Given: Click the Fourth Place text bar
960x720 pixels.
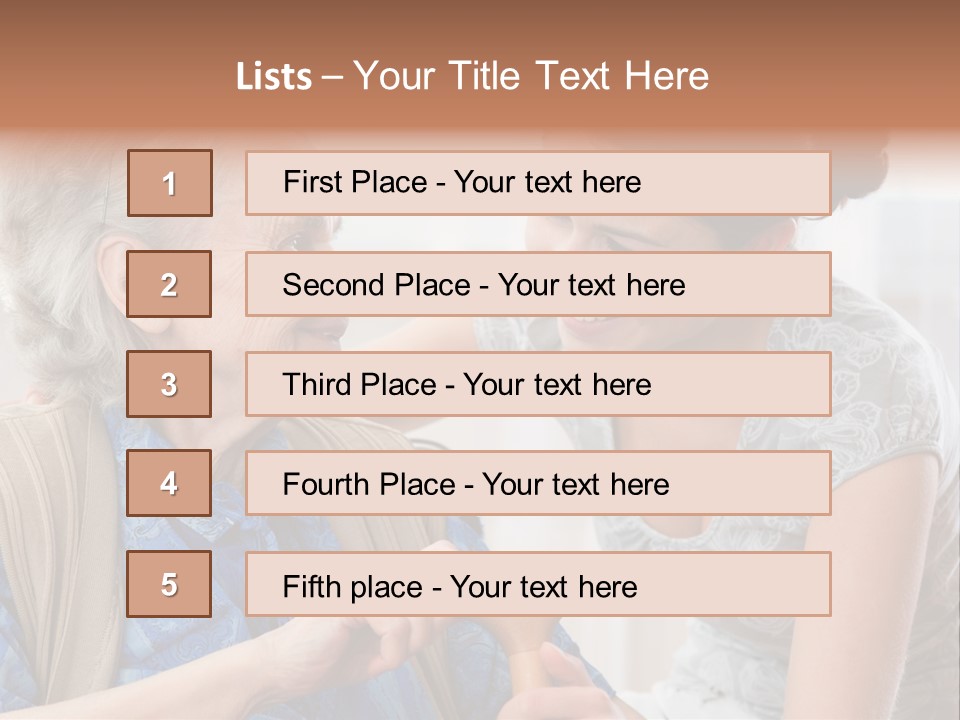Looking at the screenshot, I should [538, 484].
